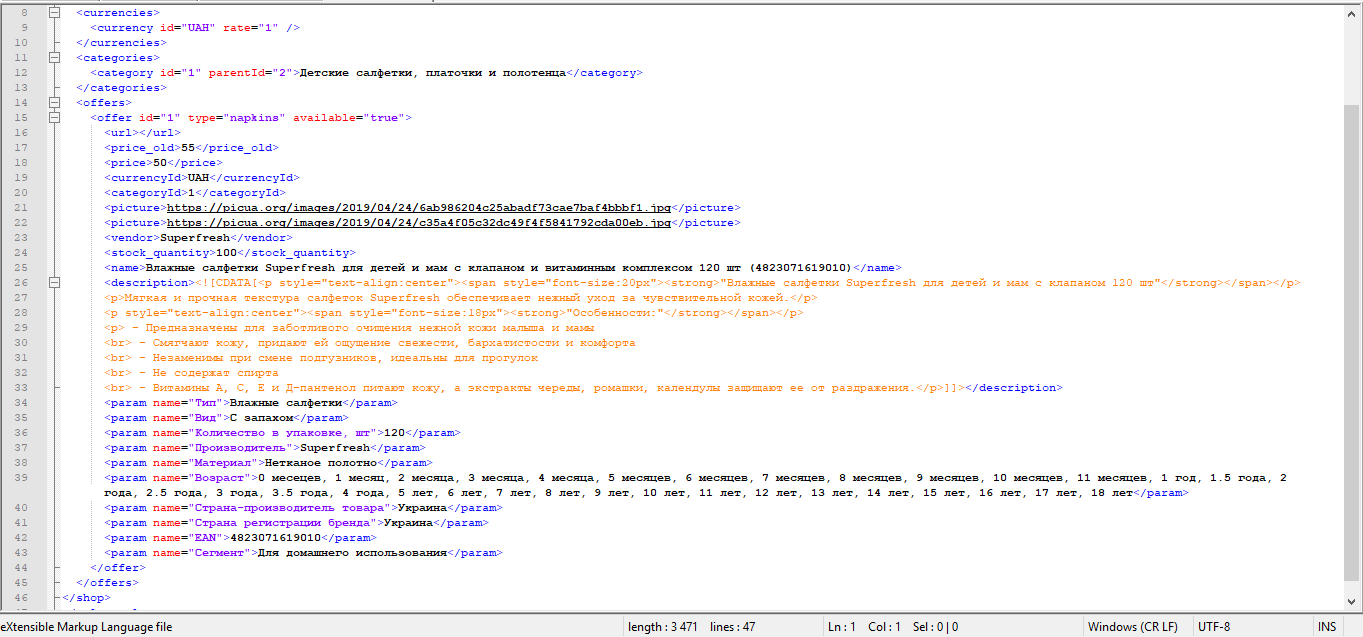The width and height of the screenshot is (1363, 637).
Task: Click the "Особенности:" heading text on line 28
Action: coord(615,313)
